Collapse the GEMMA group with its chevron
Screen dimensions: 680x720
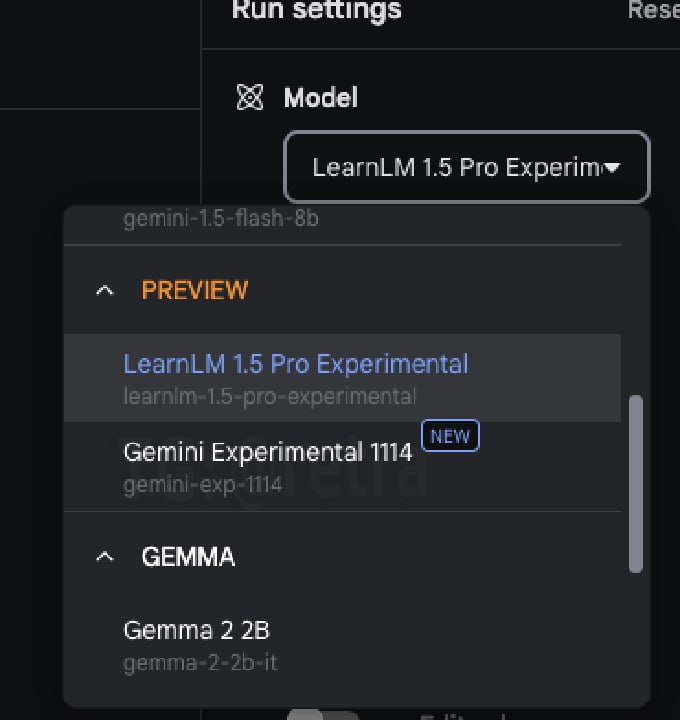click(x=104, y=557)
